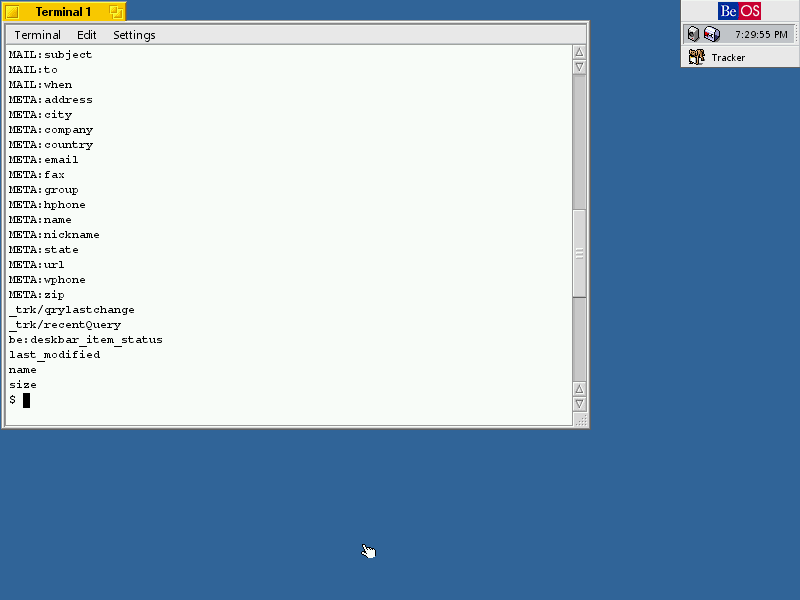This screenshot has width=800, height=600.
Task: Click the META:url line
Action: [37, 265]
